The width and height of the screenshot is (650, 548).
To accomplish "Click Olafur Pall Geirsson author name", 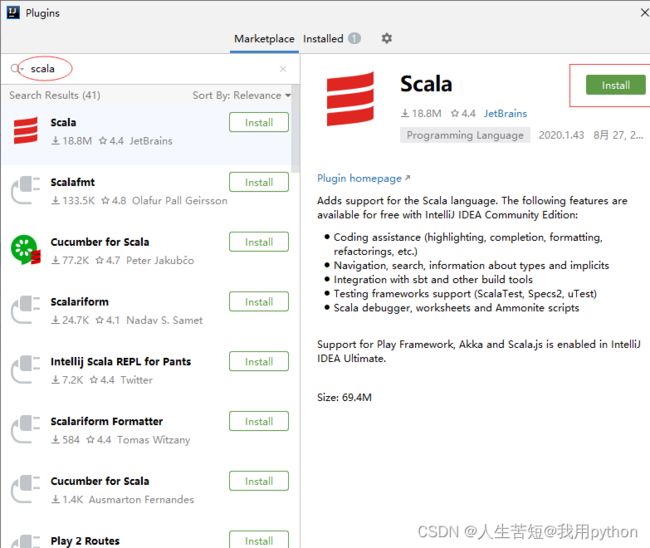I will click(179, 201).
